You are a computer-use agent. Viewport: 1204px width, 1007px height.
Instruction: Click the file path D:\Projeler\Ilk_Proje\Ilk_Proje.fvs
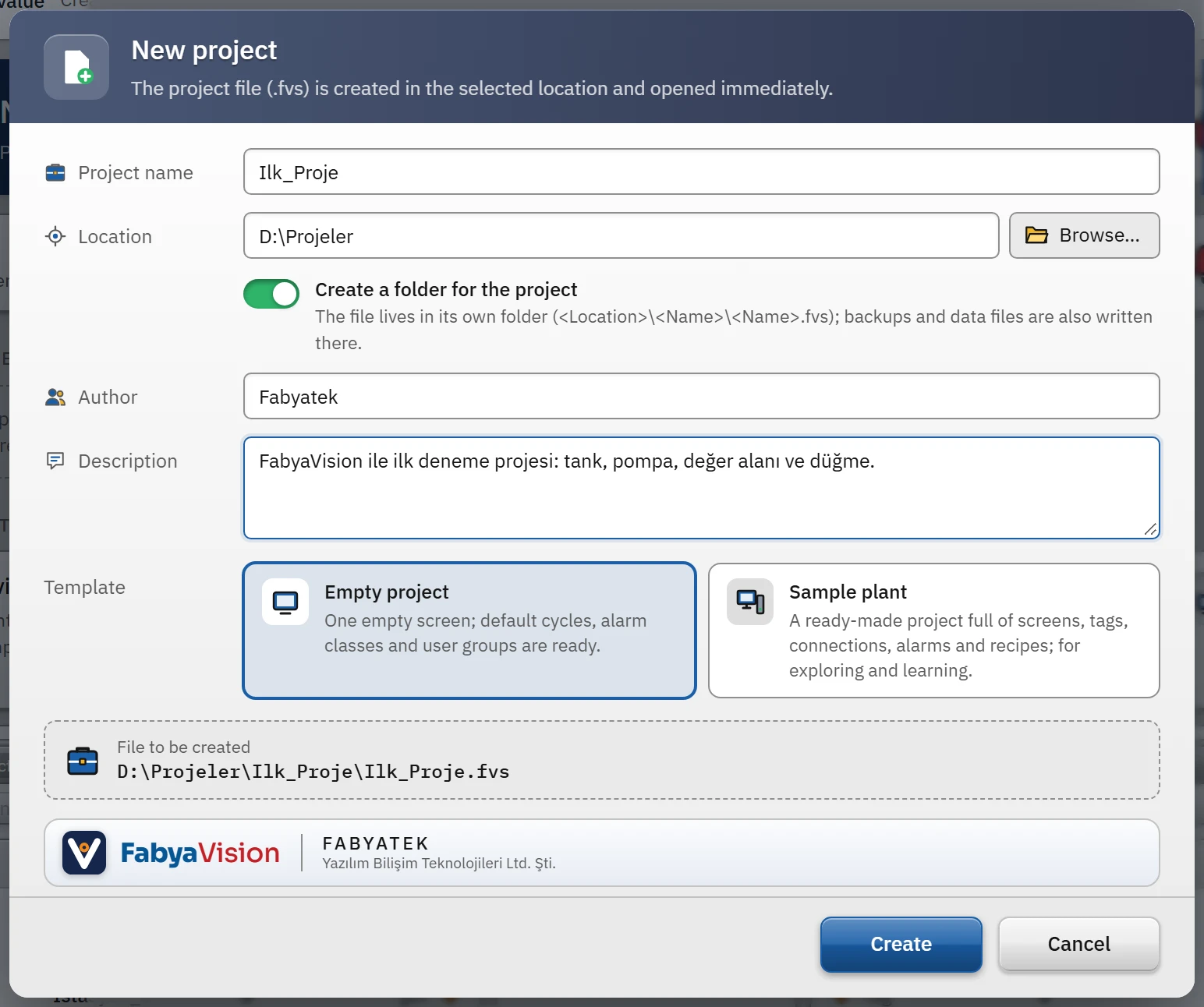pos(313,772)
